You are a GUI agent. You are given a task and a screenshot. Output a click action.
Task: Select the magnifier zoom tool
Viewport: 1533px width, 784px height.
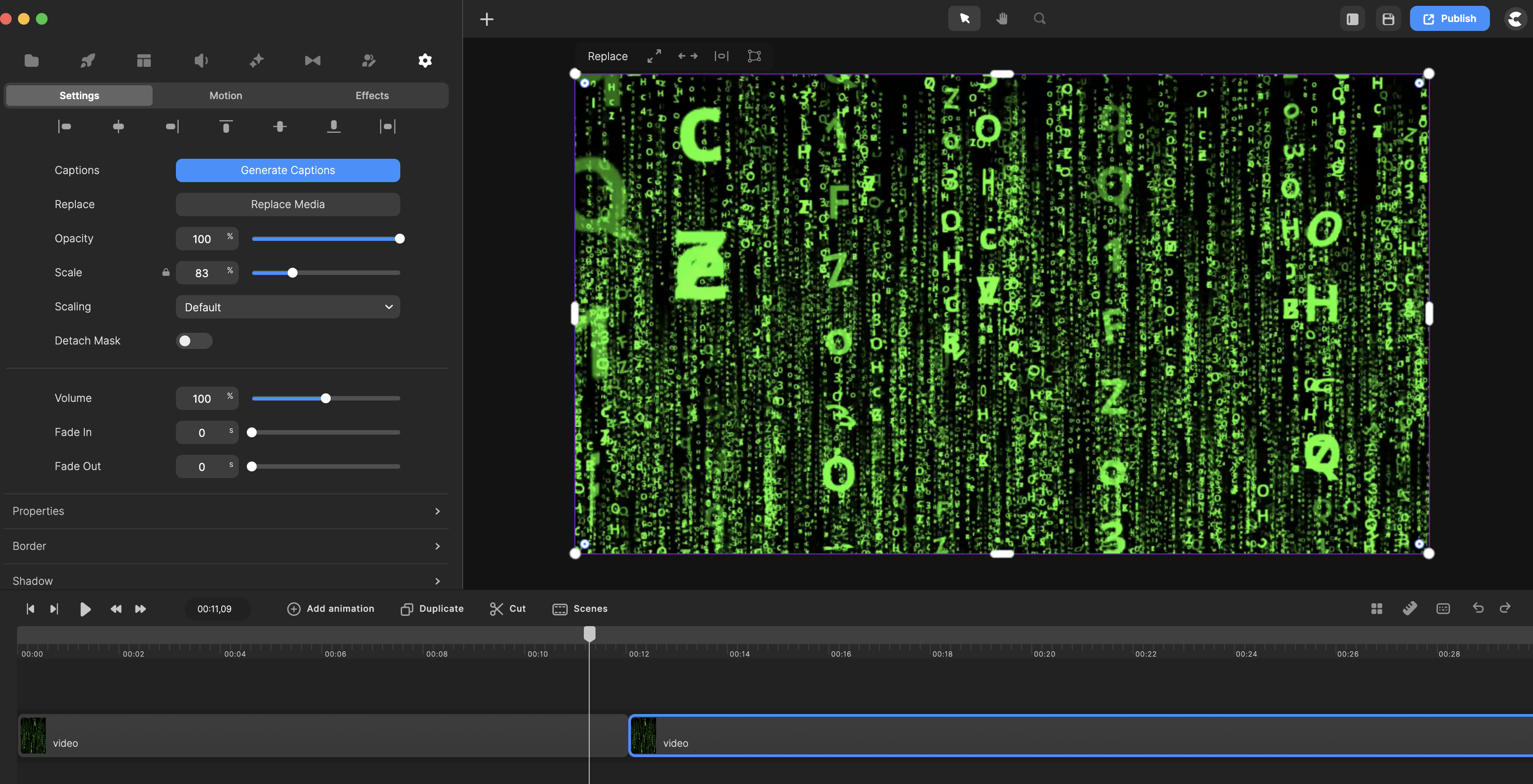pyautogui.click(x=1040, y=18)
